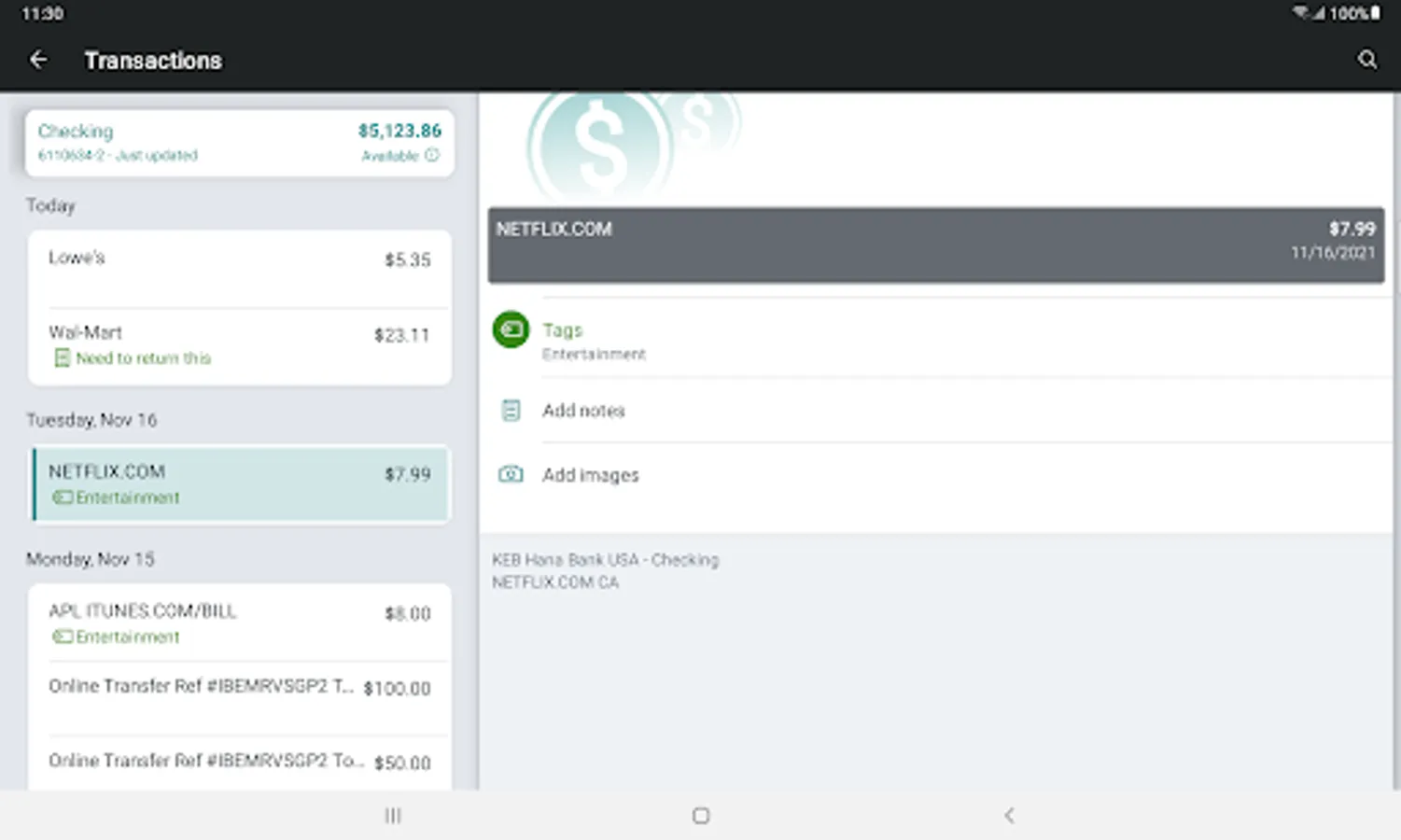Tap the Add images camera icon
The image size is (1401, 840).
pos(511,474)
